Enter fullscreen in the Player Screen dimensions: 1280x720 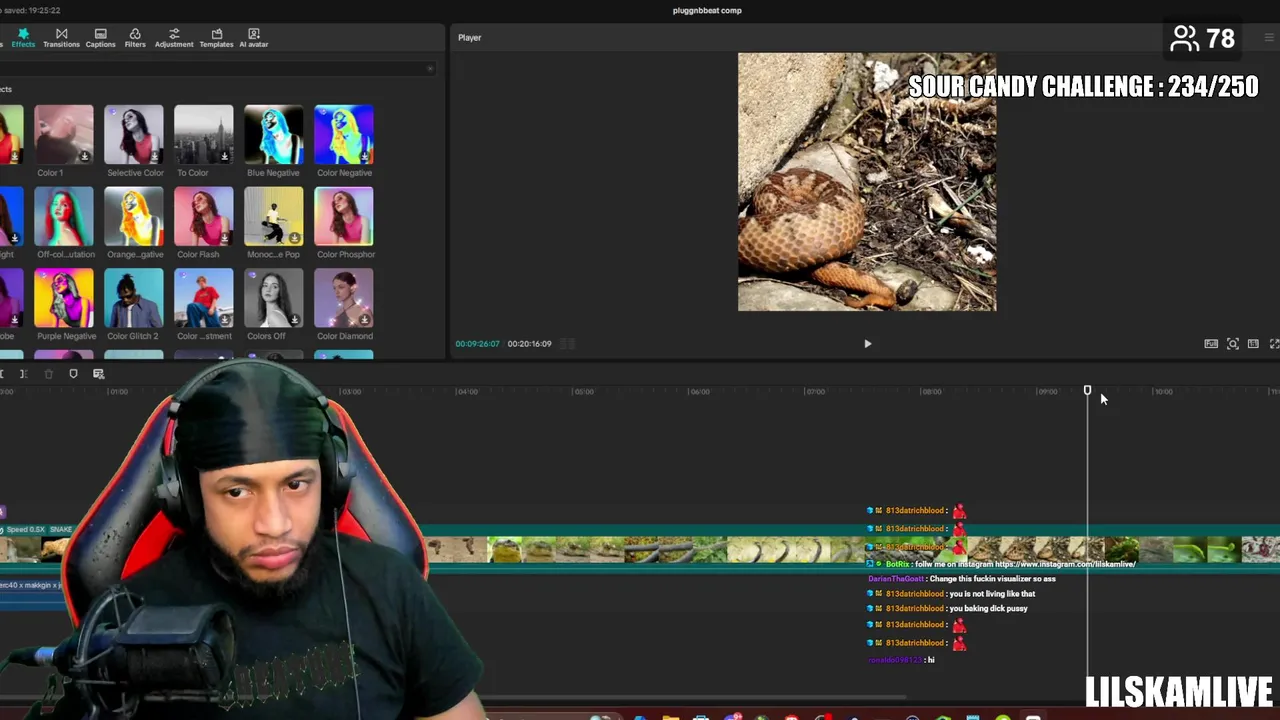click(1274, 344)
